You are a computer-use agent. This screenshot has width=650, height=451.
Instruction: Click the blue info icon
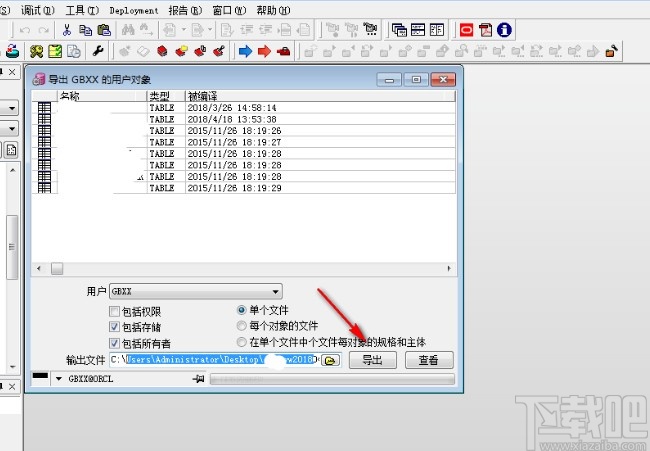tap(504, 30)
